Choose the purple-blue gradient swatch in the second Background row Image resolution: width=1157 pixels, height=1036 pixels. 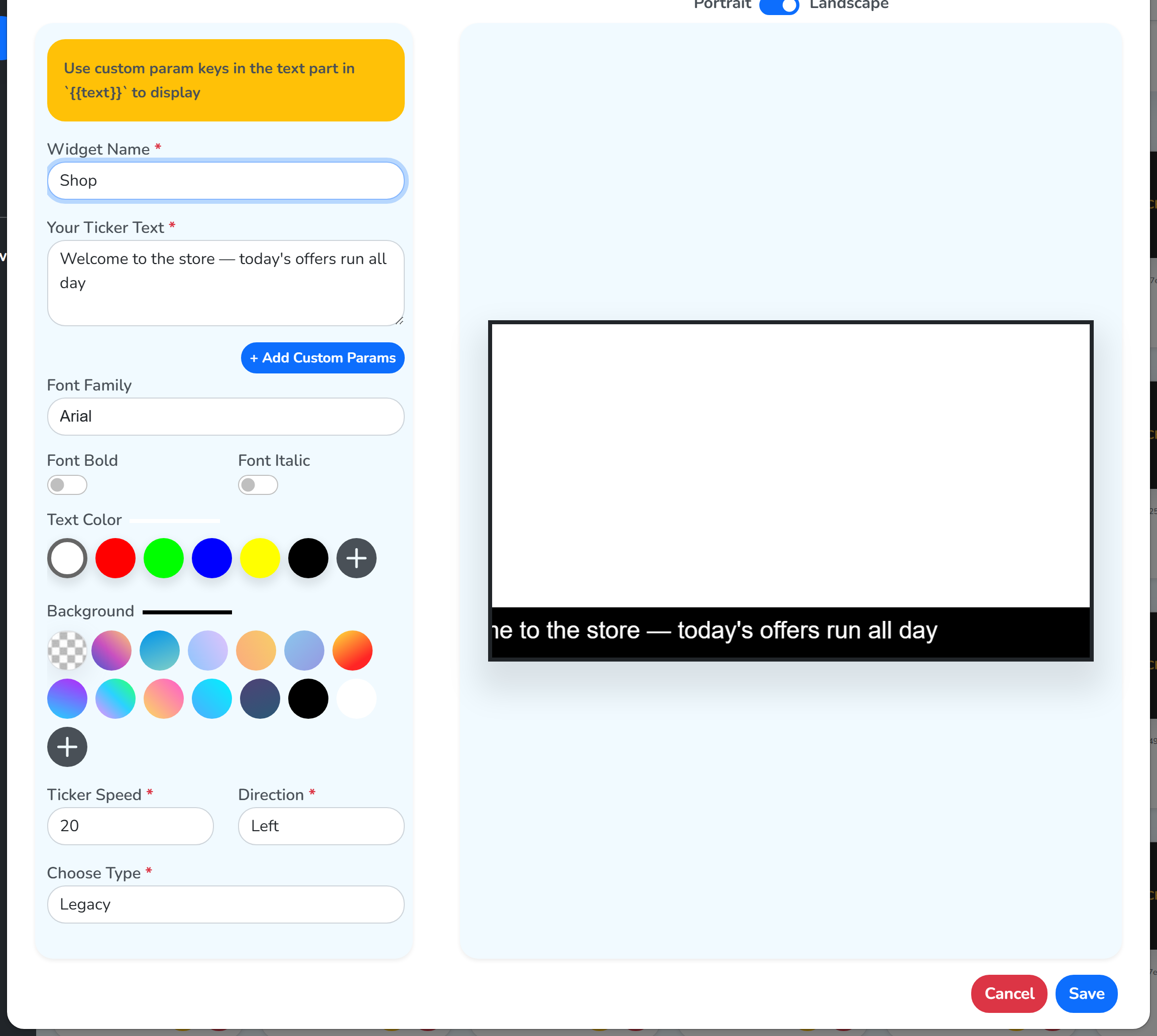[x=67, y=699]
